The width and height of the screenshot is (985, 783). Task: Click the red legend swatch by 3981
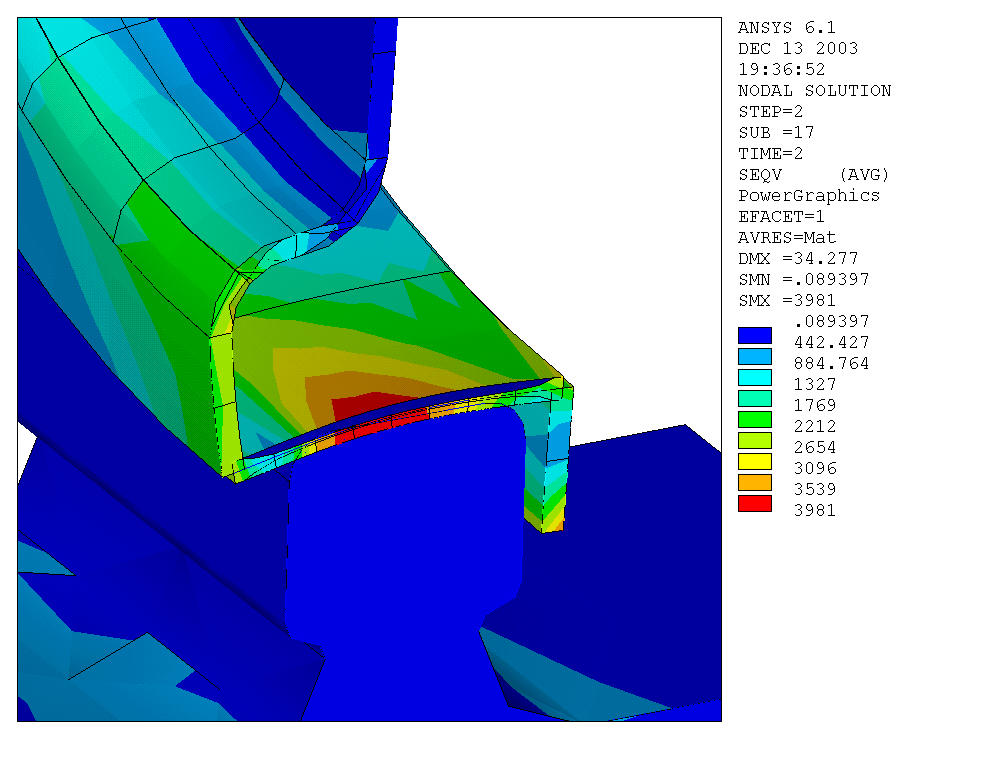point(754,503)
